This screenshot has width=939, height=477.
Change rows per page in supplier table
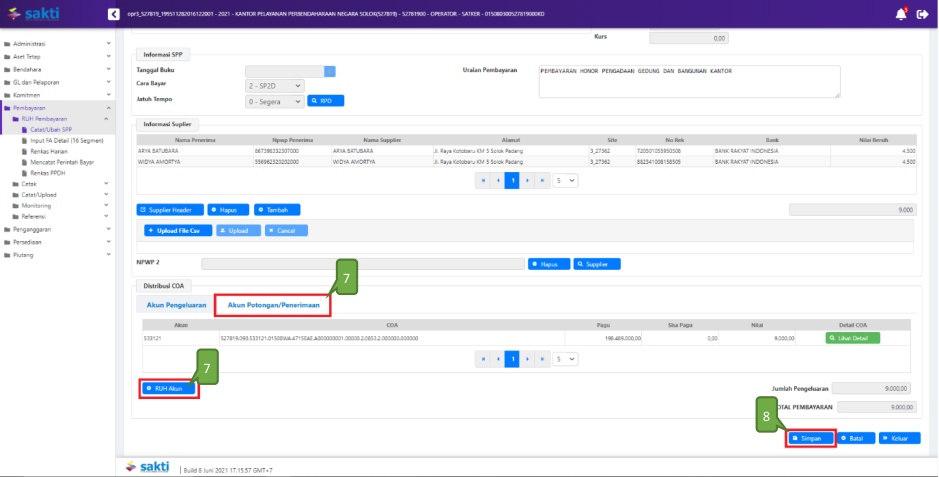pyautogui.click(x=566, y=181)
